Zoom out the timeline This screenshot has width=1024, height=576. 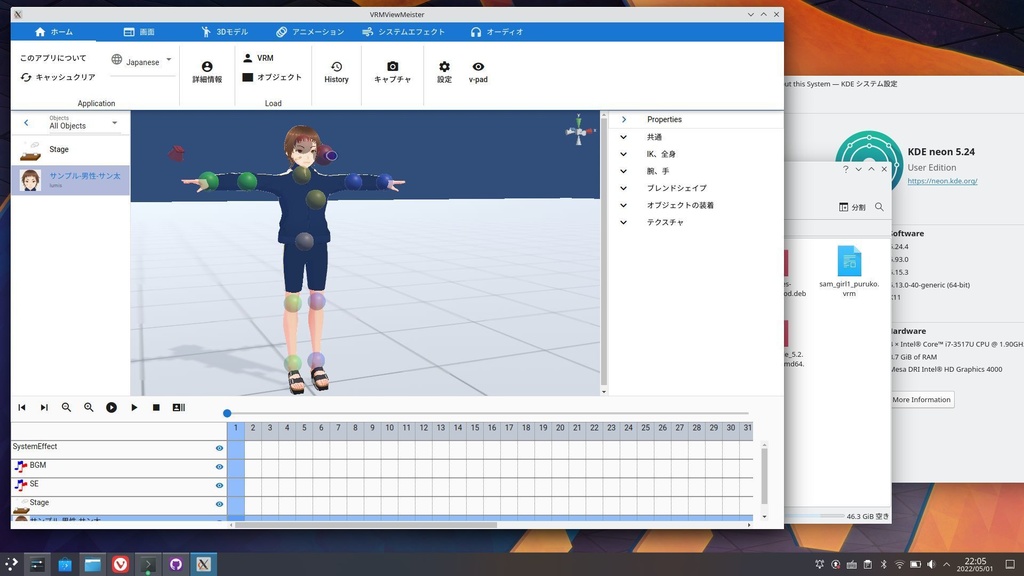coord(67,407)
